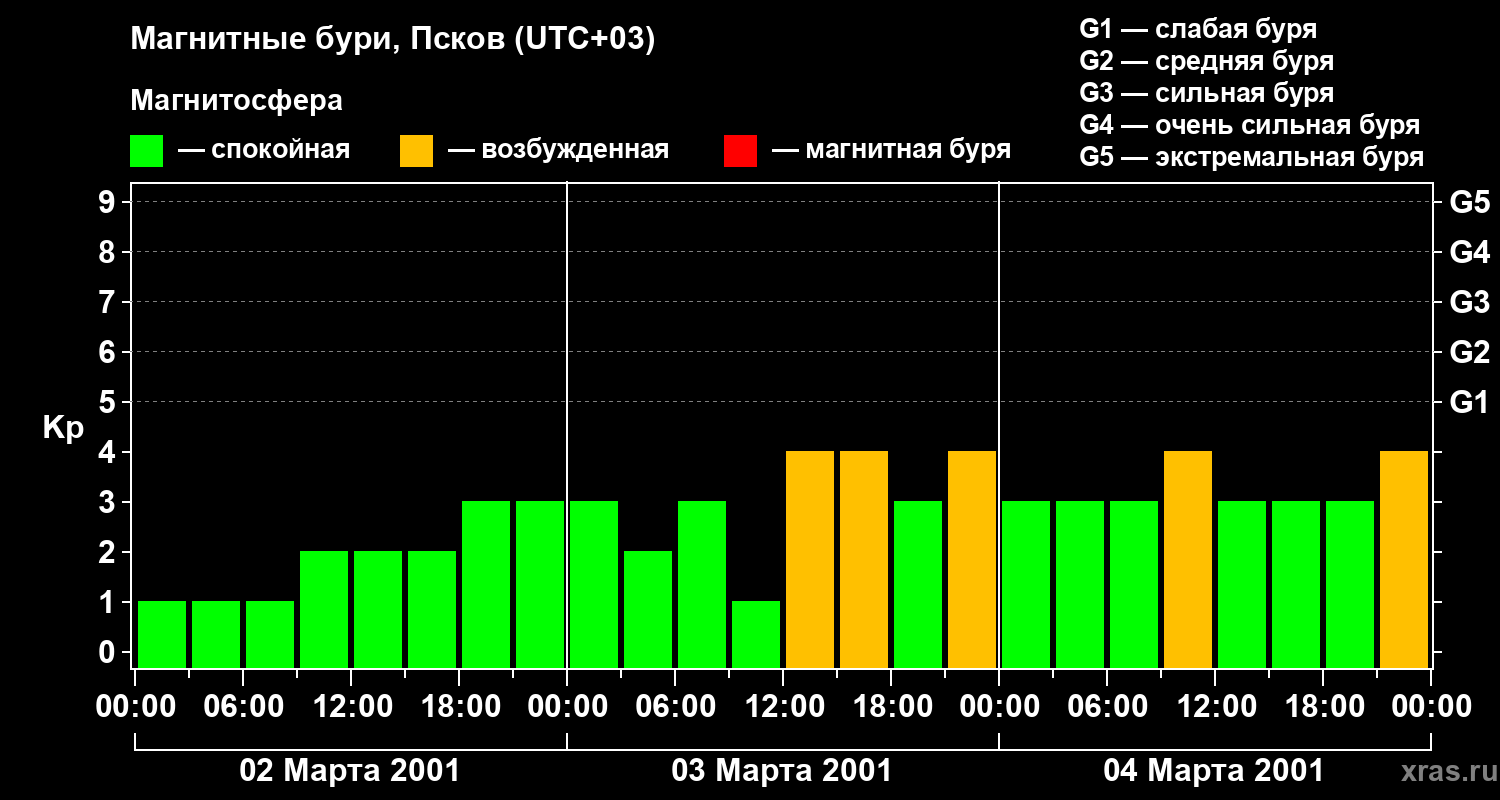Select the '18:00' time label above 04 Марта 2001
The width and height of the screenshot is (1500, 800).
[x=1323, y=707]
